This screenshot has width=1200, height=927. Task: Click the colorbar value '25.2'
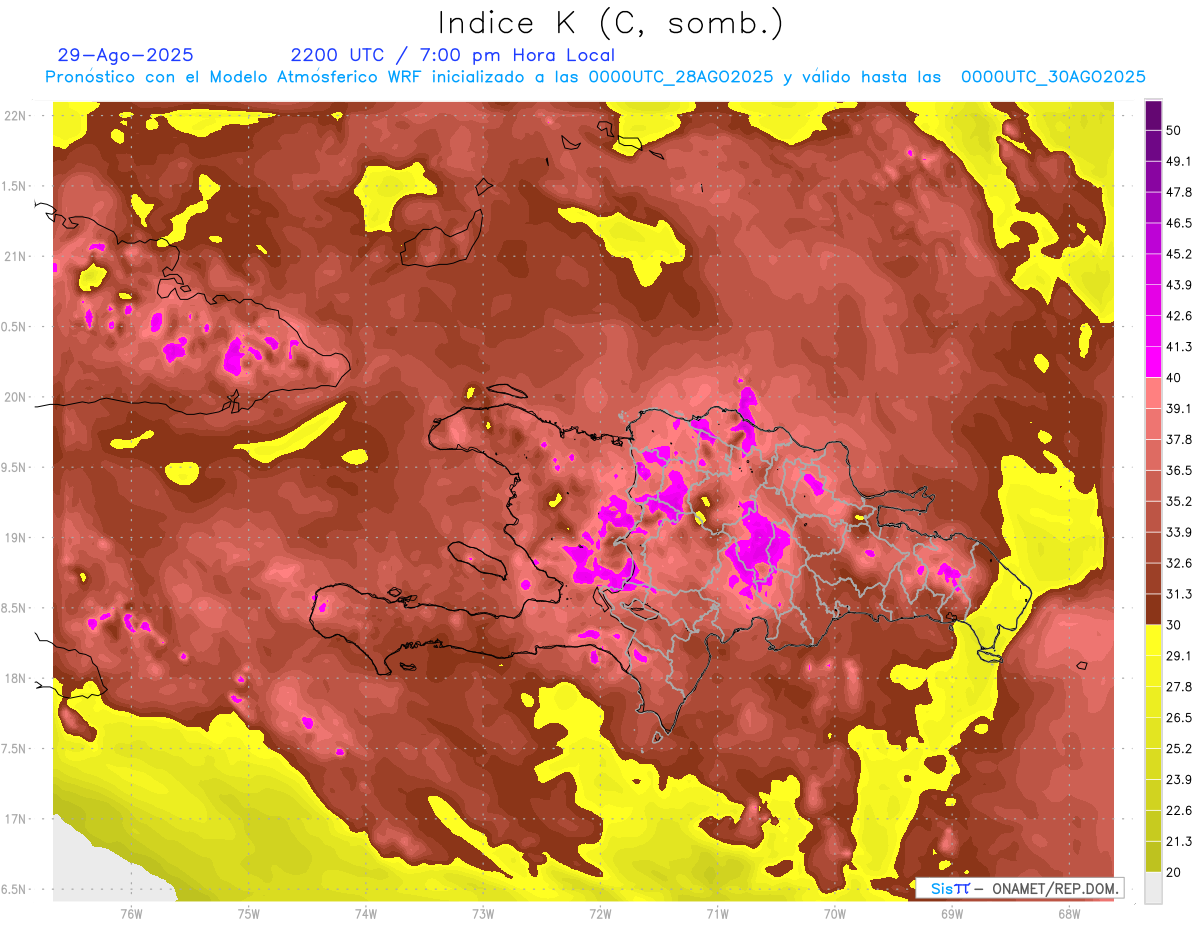[x=1179, y=748]
